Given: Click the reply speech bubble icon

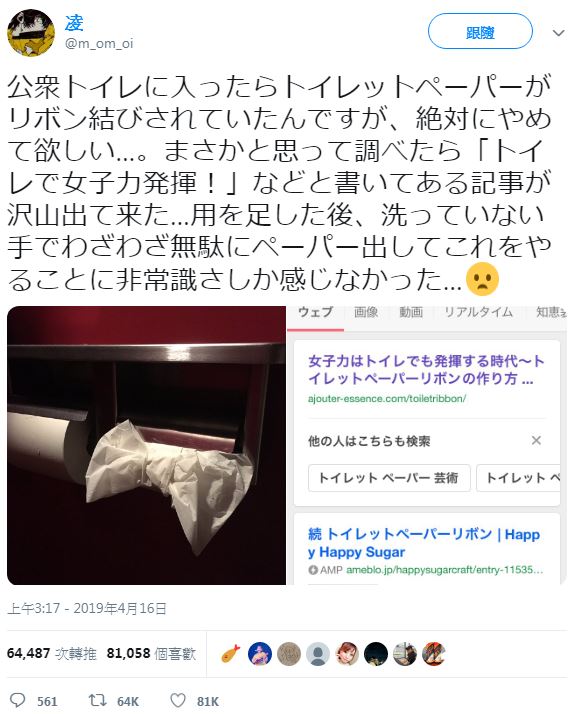Looking at the screenshot, I should click(18, 700).
